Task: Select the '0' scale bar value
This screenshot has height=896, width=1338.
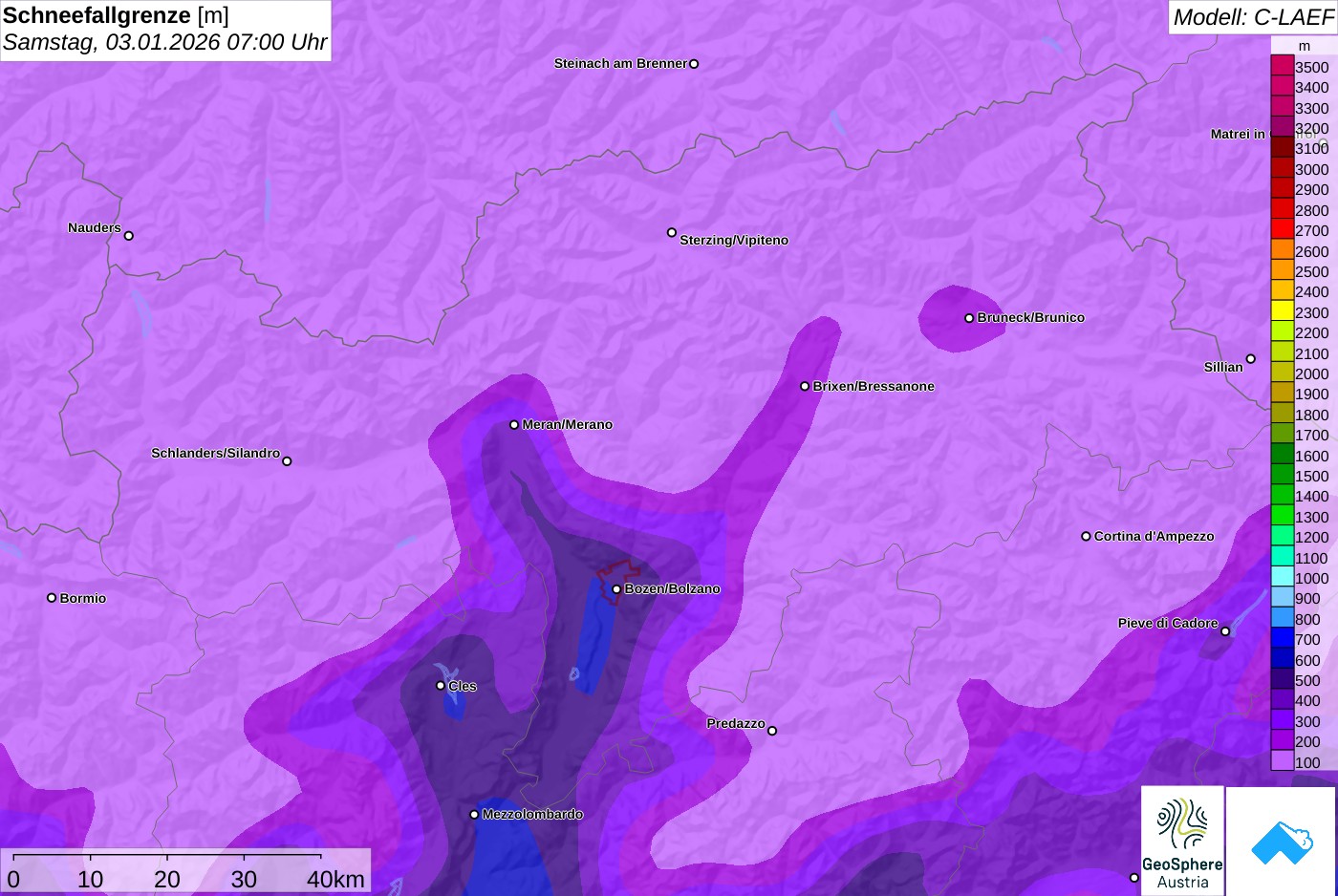Action: pos(13,879)
